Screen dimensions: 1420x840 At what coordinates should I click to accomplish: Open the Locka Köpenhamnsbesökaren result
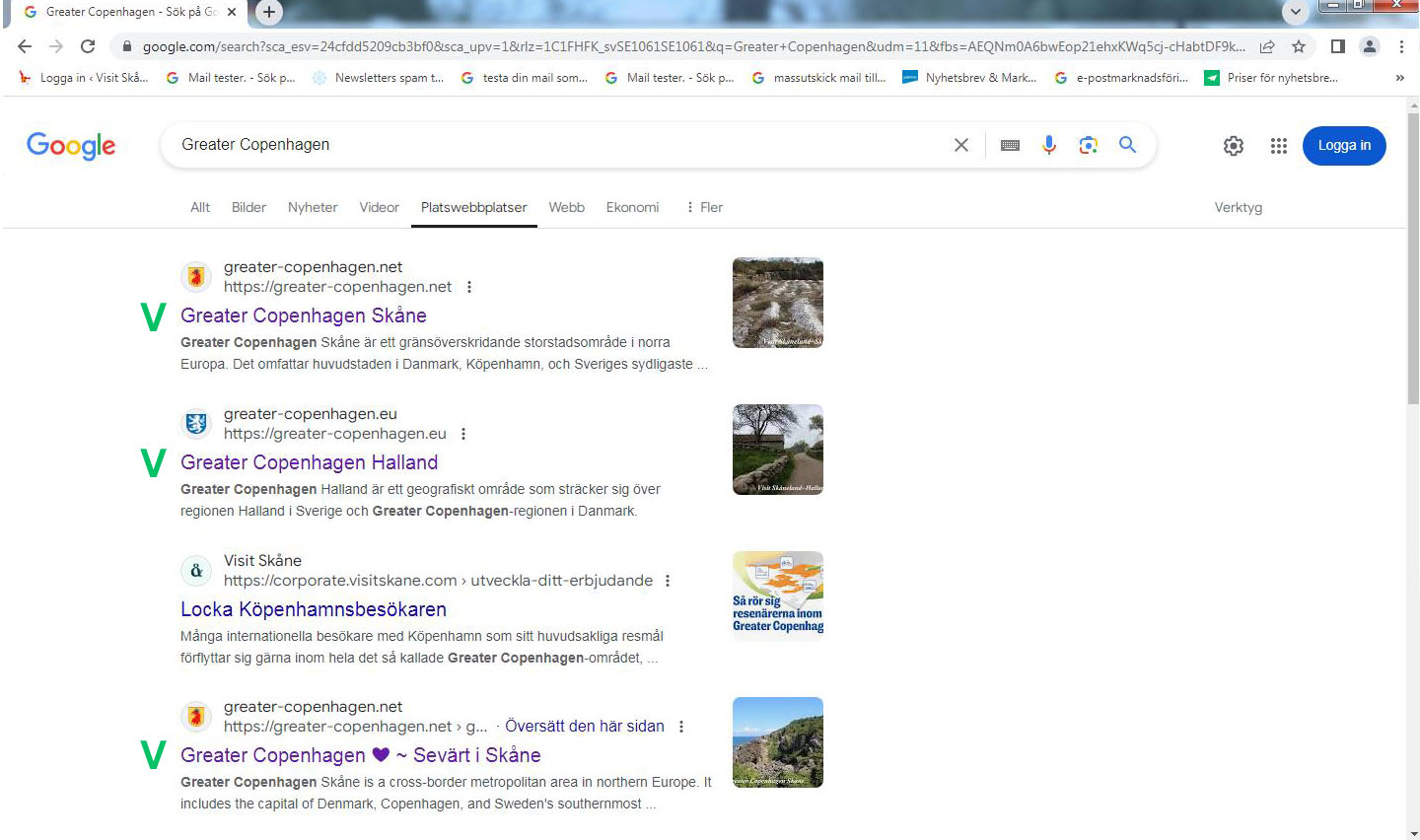[314, 609]
